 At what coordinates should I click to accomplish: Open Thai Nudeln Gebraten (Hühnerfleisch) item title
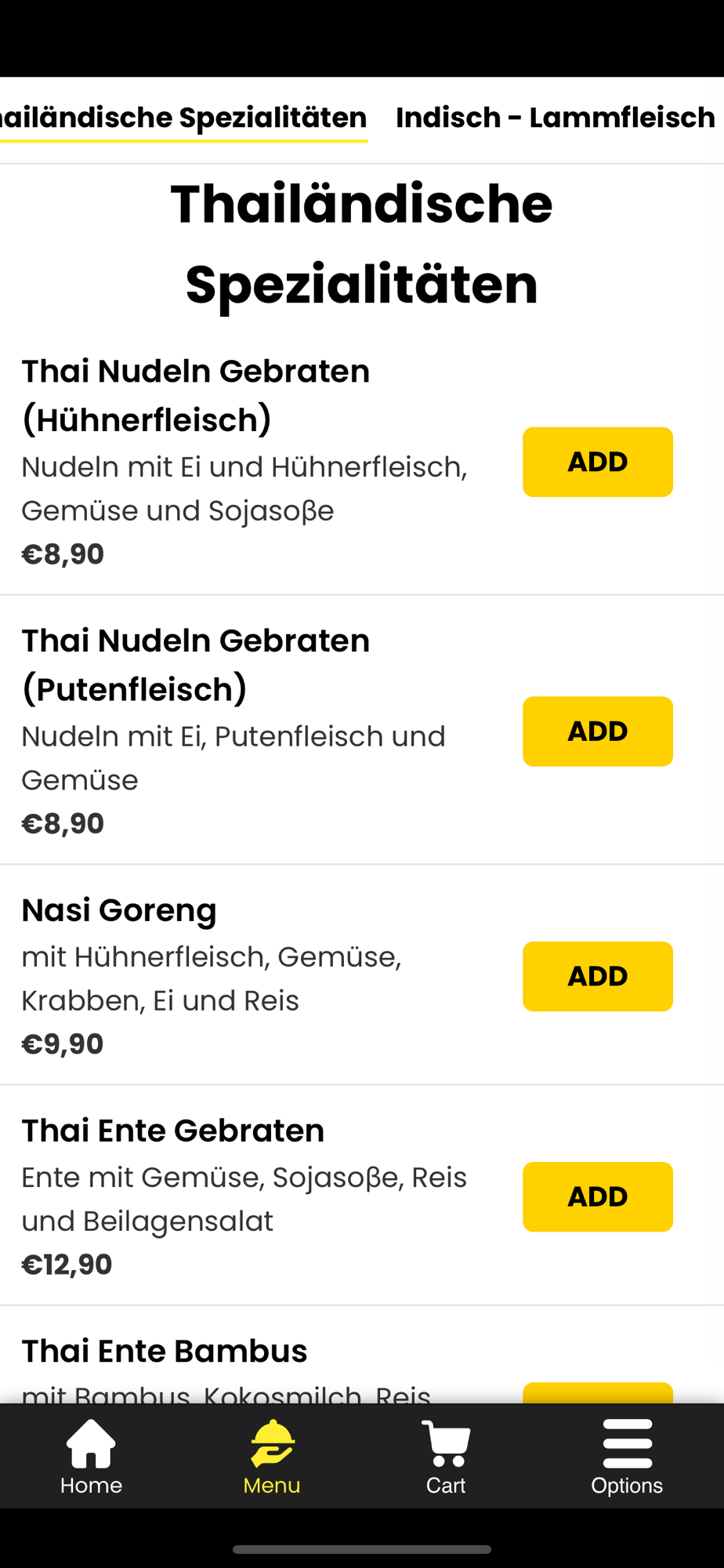tap(196, 395)
